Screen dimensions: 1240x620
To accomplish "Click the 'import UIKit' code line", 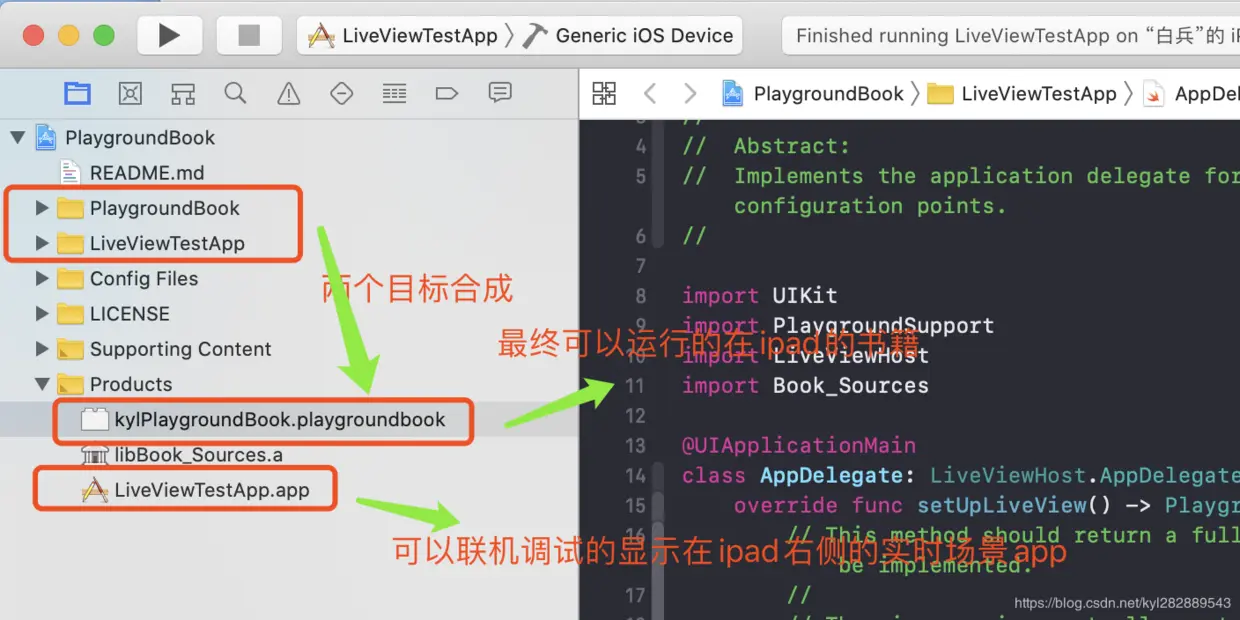I will pos(759,296).
